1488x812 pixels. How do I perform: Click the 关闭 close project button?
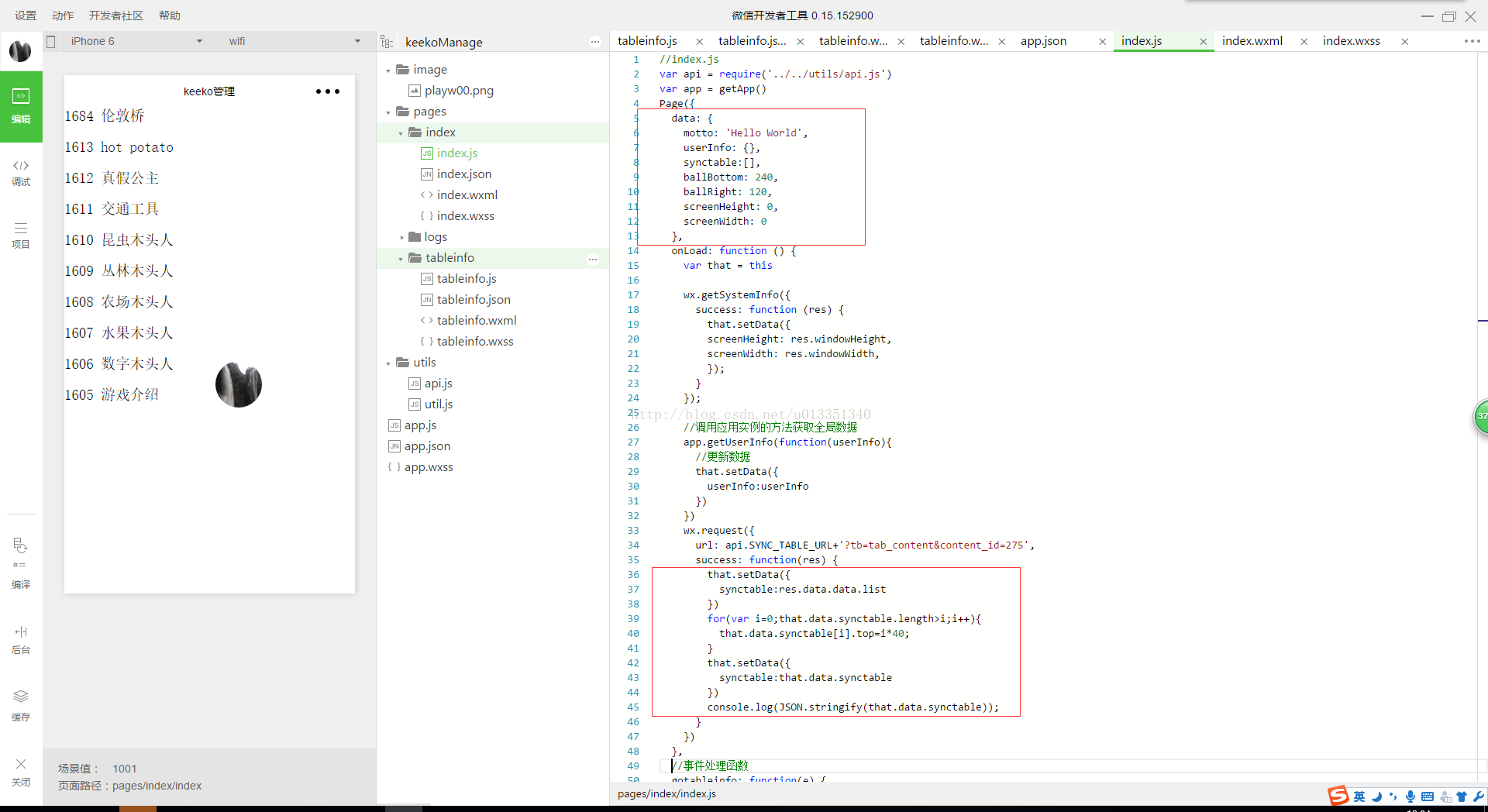click(x=21, y=772)
